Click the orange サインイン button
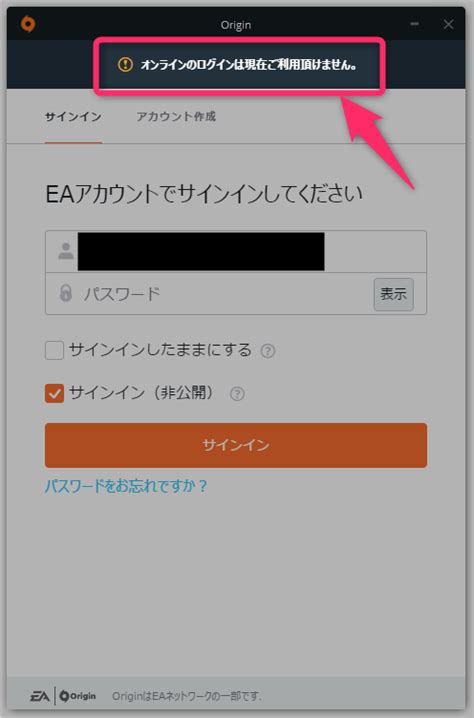 click(236, 445)
